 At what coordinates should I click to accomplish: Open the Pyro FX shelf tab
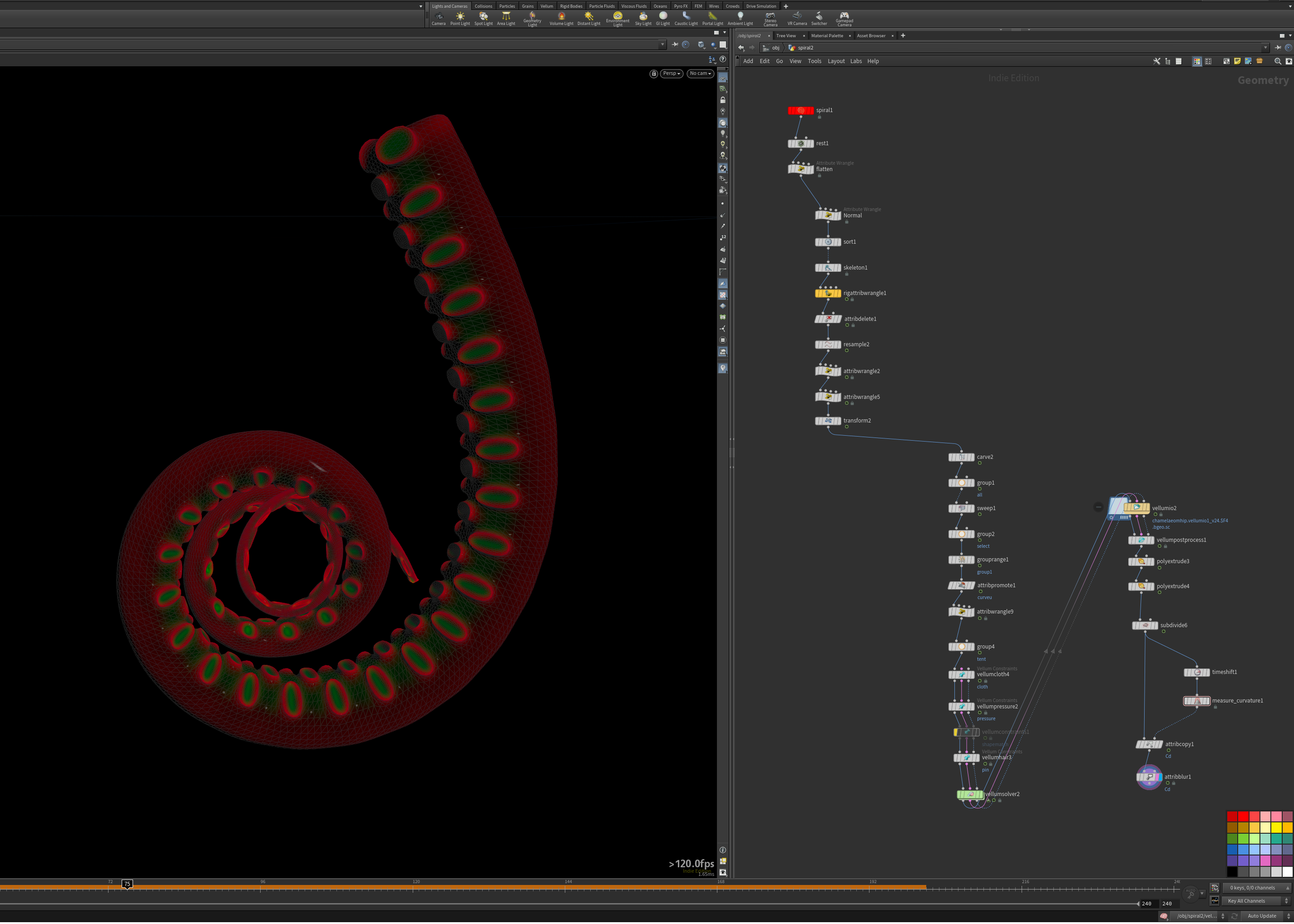point(680,6)
